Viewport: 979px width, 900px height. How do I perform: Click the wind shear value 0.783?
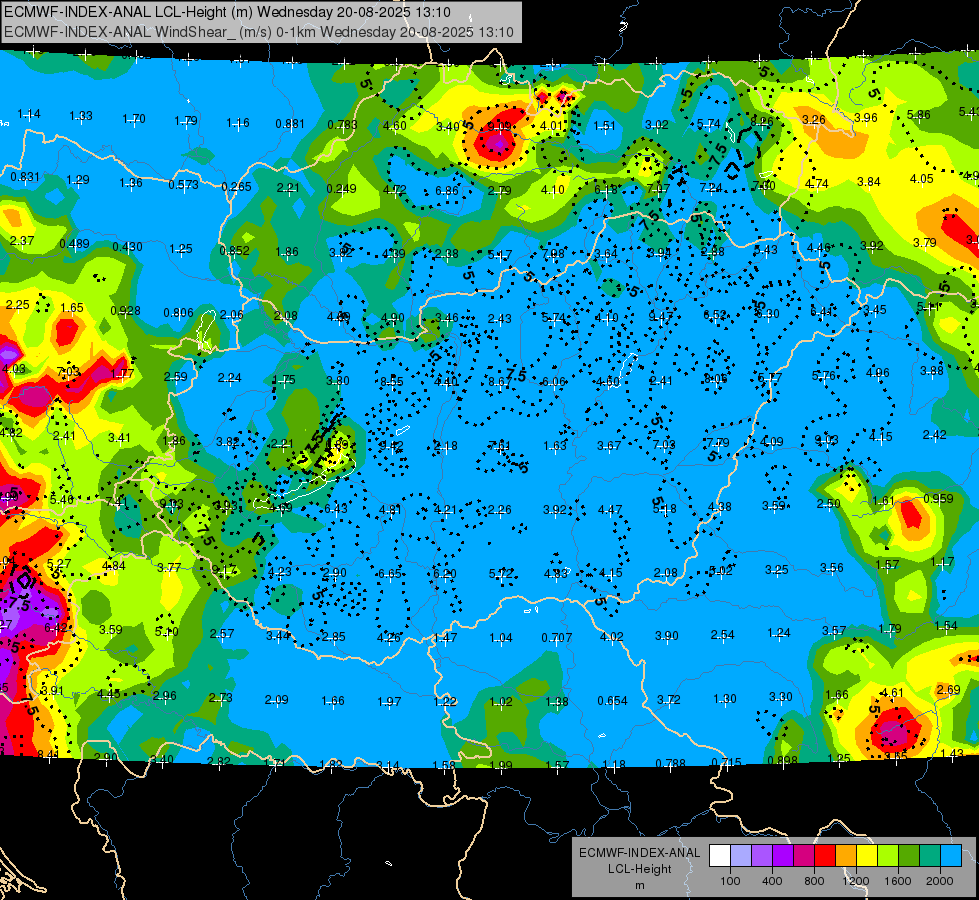[x=342, y=125]
